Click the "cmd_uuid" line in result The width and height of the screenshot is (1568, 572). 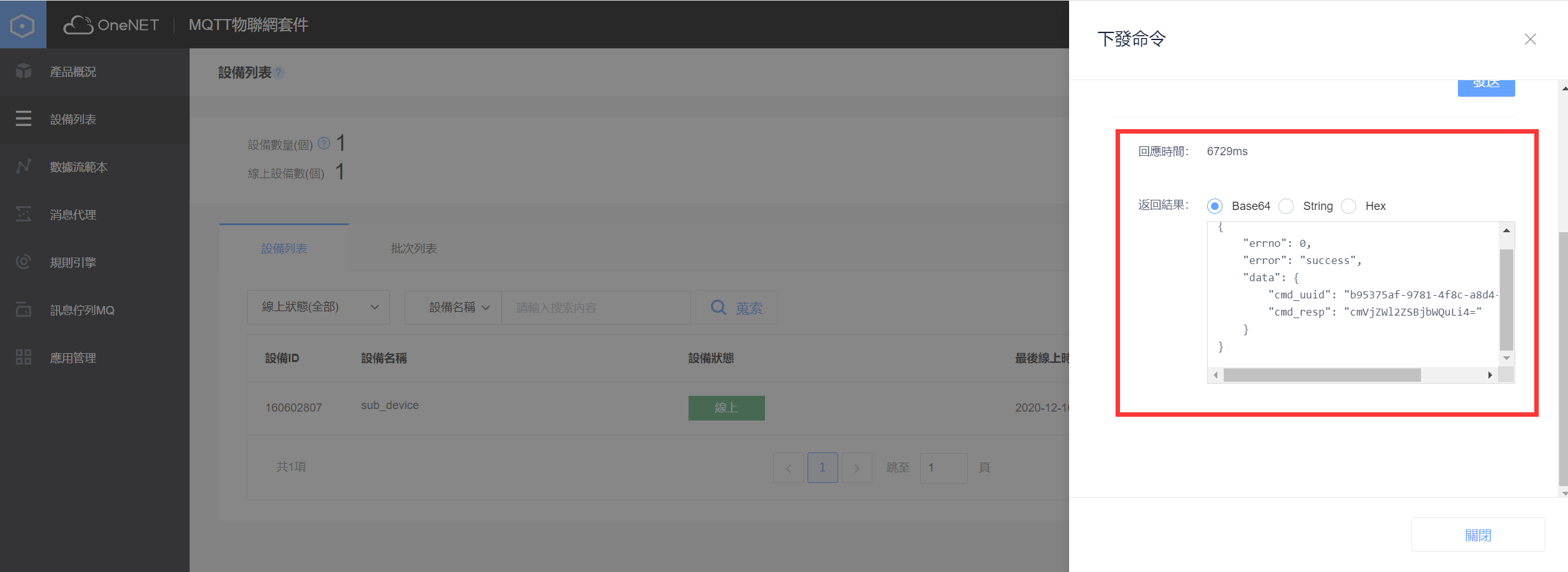pyautogui.click(x=1383, y=295)
